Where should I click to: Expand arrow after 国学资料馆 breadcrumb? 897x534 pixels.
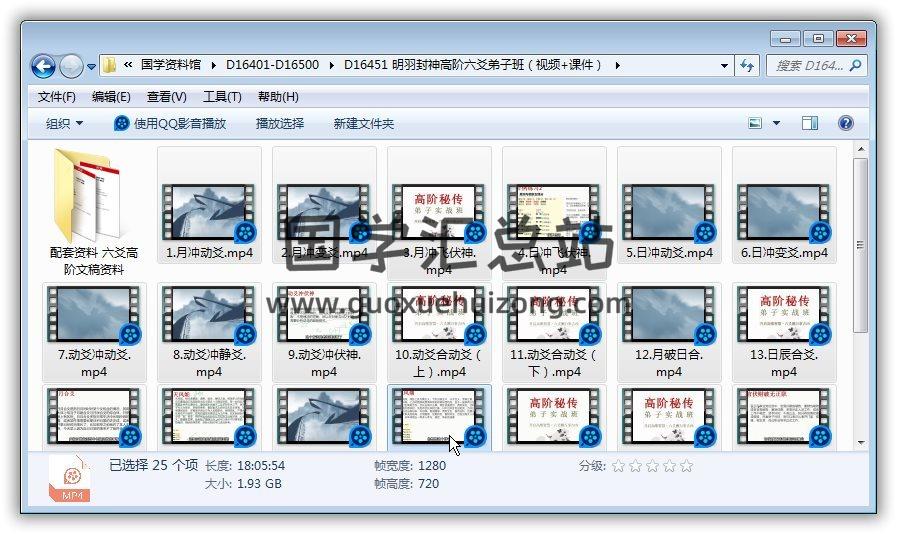(213, 65)
